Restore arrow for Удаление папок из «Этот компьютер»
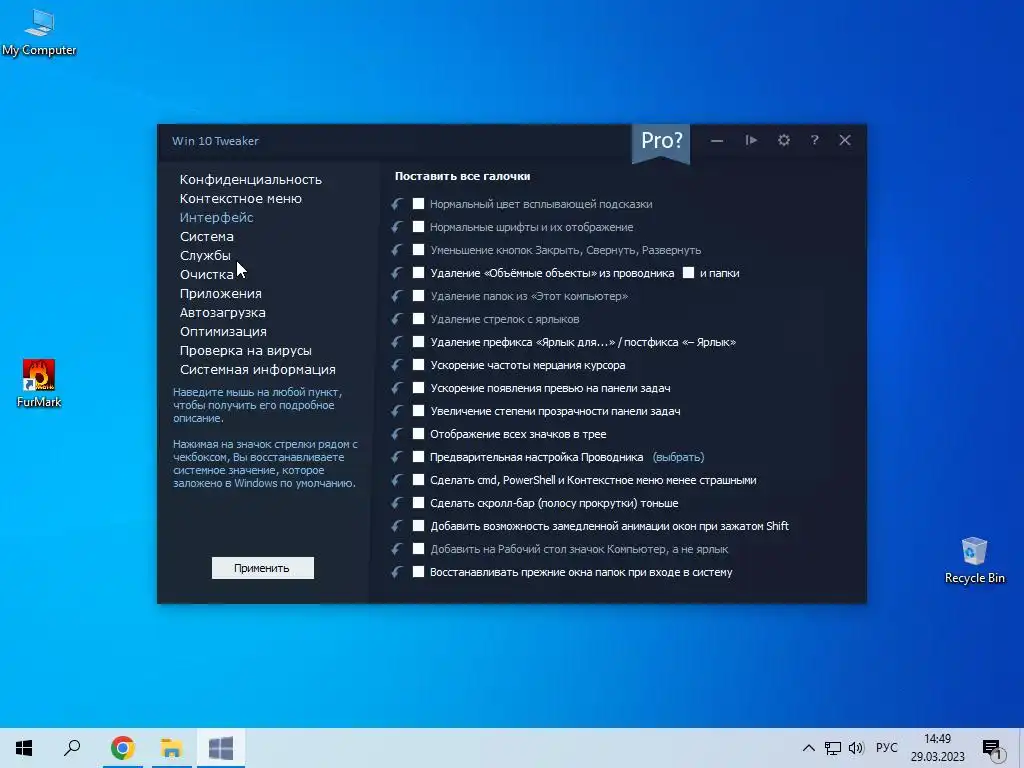1024x768 pixels. click(396, 296)
